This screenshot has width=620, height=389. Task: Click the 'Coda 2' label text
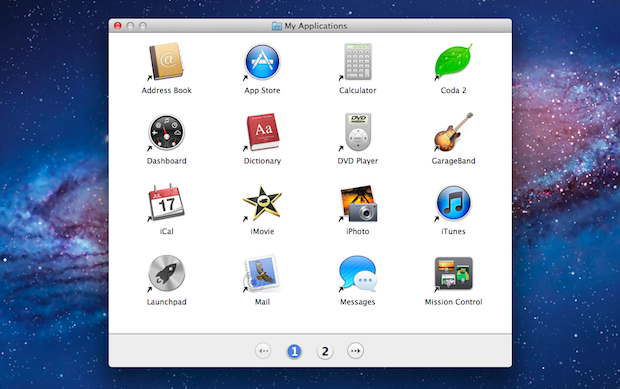(453, 90)
